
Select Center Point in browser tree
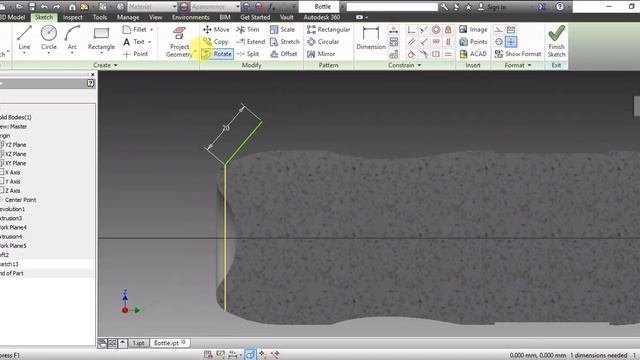point(20,200)
